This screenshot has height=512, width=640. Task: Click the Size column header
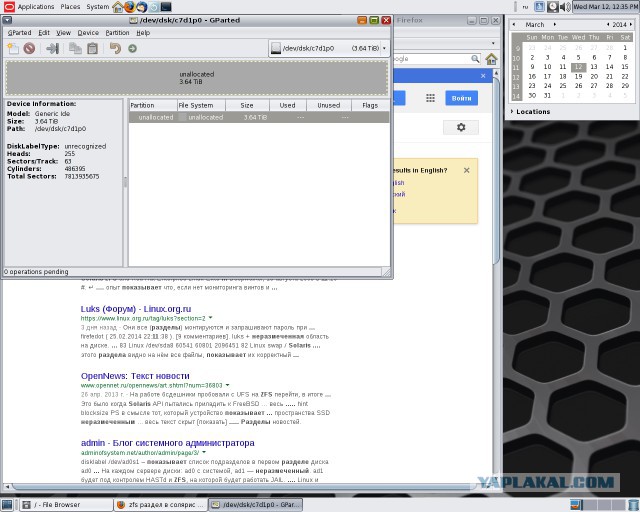[247, 105]
